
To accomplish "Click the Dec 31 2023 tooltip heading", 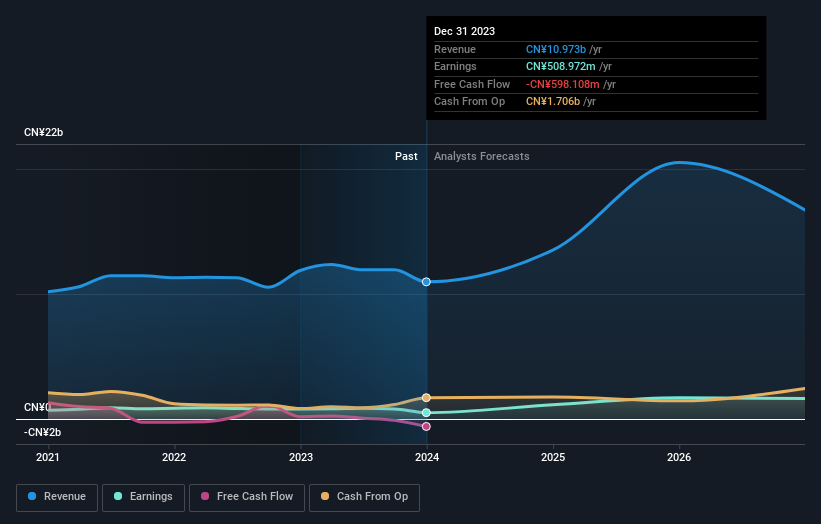I will click(x=464, y=31).
